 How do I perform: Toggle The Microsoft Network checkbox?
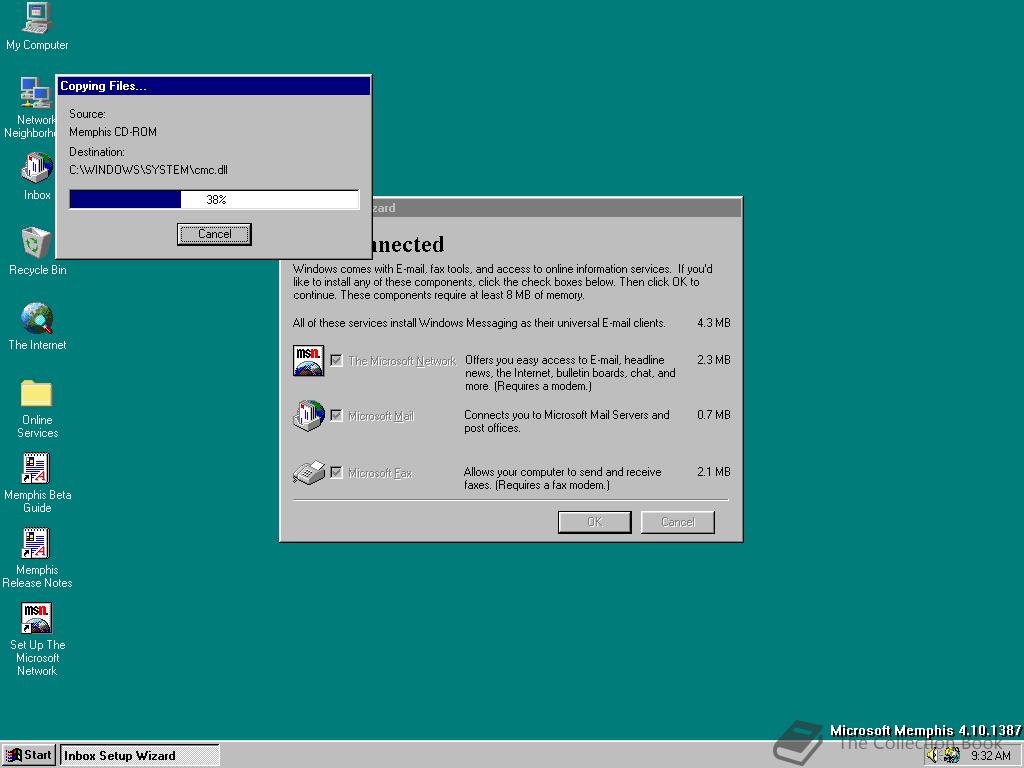(336, 360)
